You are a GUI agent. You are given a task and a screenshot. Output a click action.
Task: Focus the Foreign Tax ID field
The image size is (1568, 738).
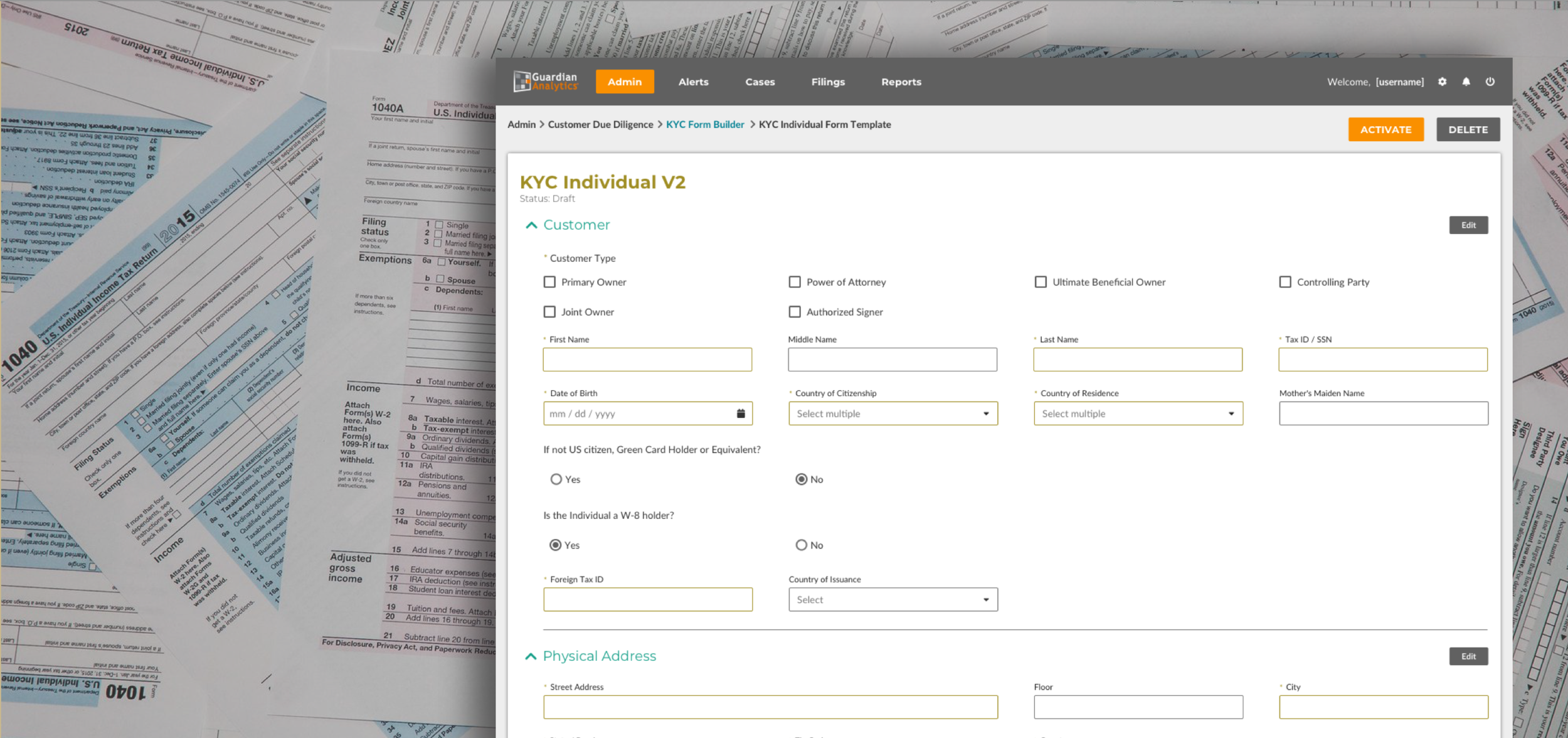[648, 599]
